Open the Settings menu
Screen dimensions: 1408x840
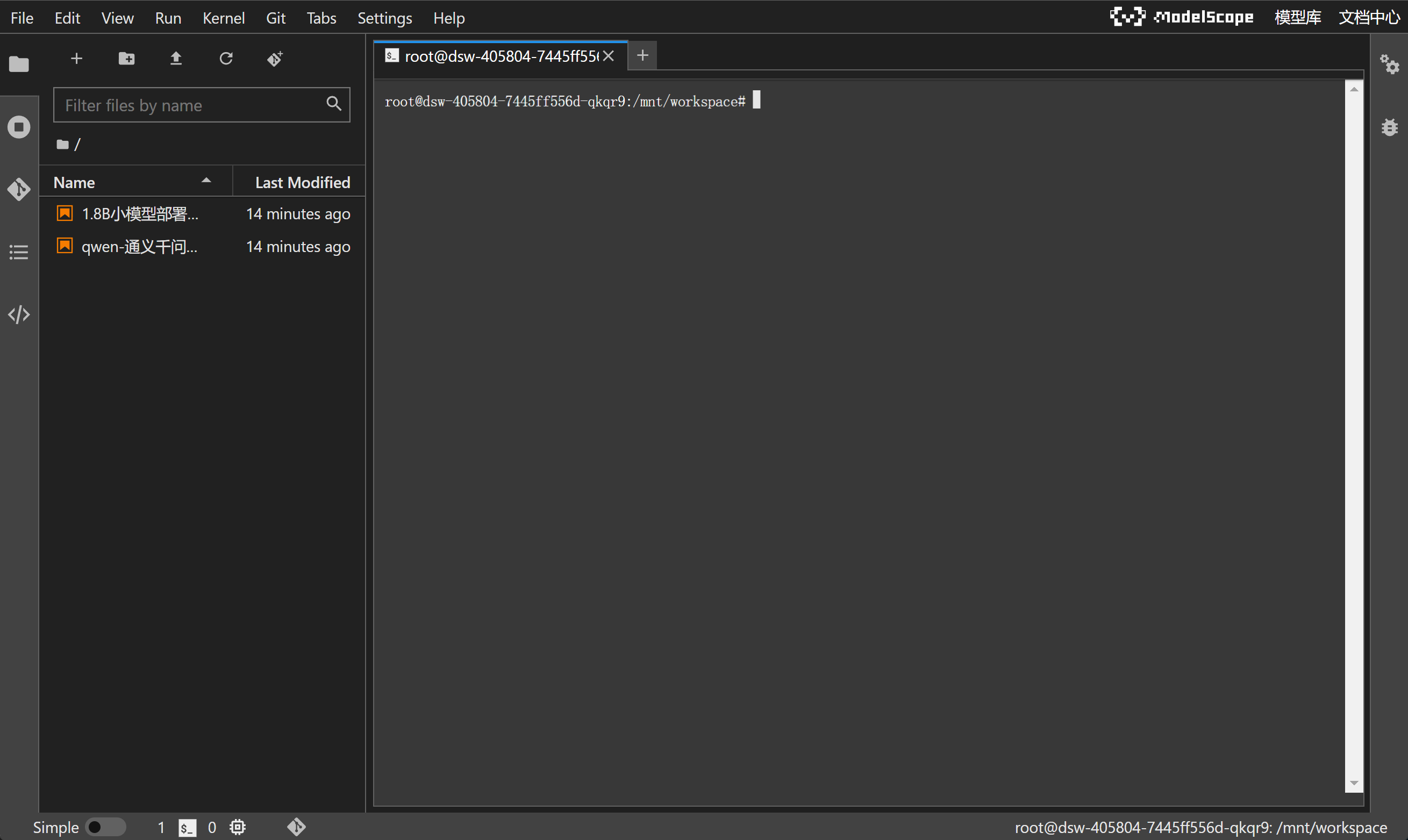point(384,18)
